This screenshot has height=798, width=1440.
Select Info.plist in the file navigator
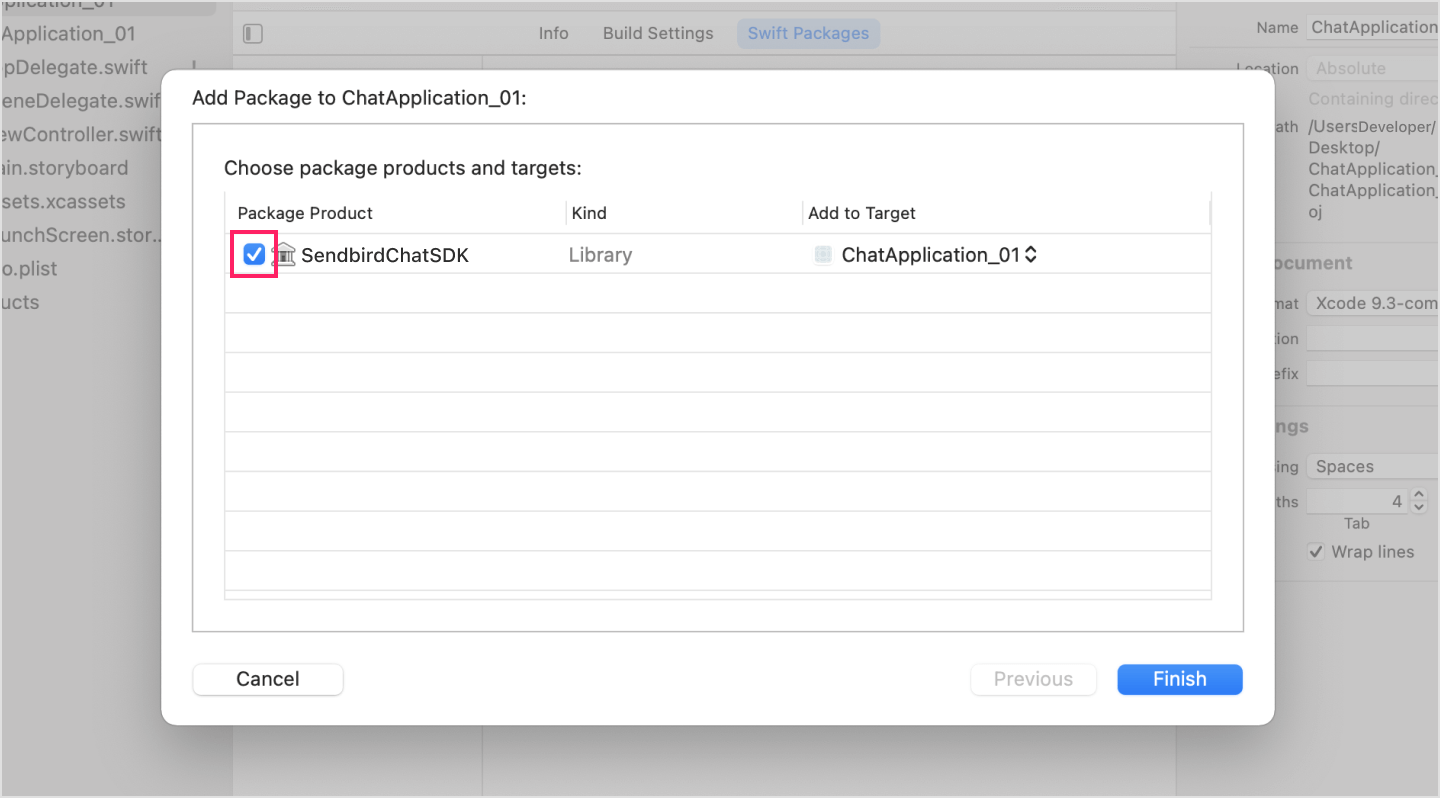pyautogui.click(x=29, y=269)
